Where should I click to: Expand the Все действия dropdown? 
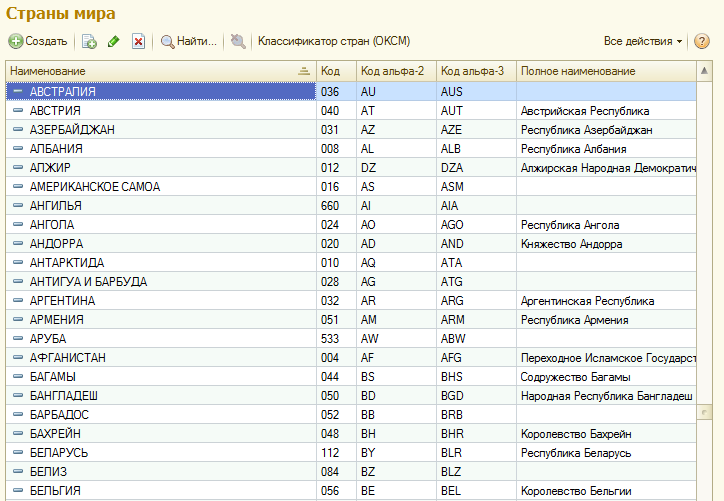tap(643, 41)
